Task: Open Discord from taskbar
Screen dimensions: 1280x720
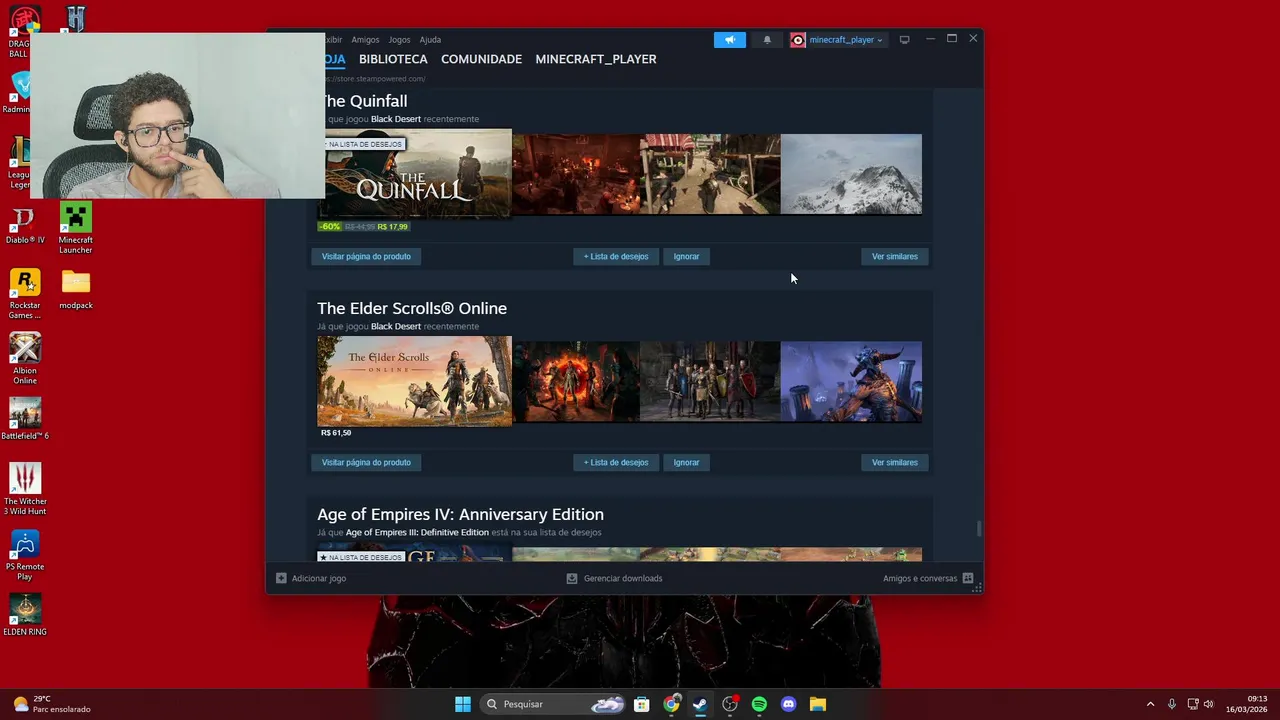Action: tap(788, 704)
